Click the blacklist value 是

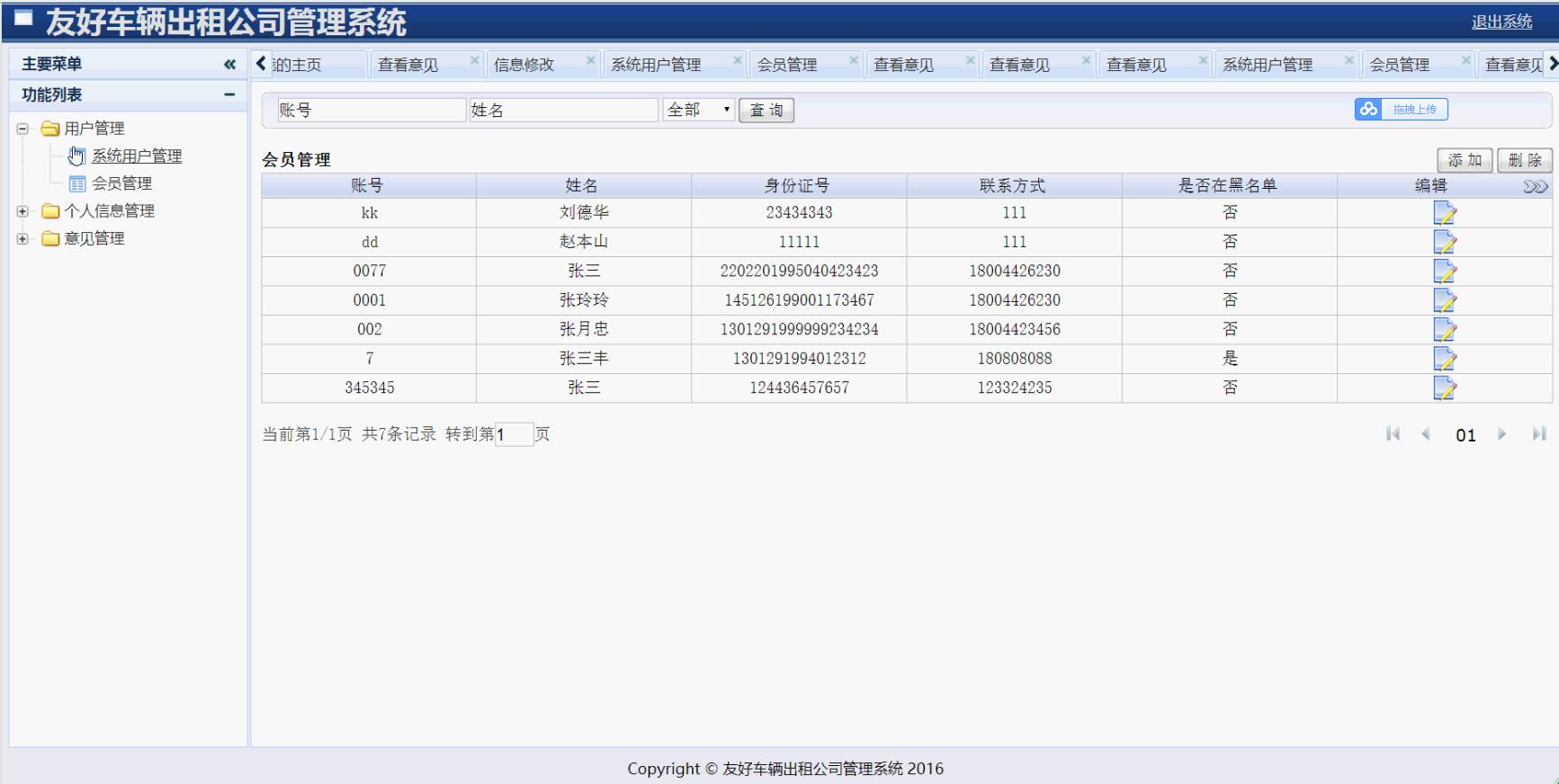pos(1230,359)
